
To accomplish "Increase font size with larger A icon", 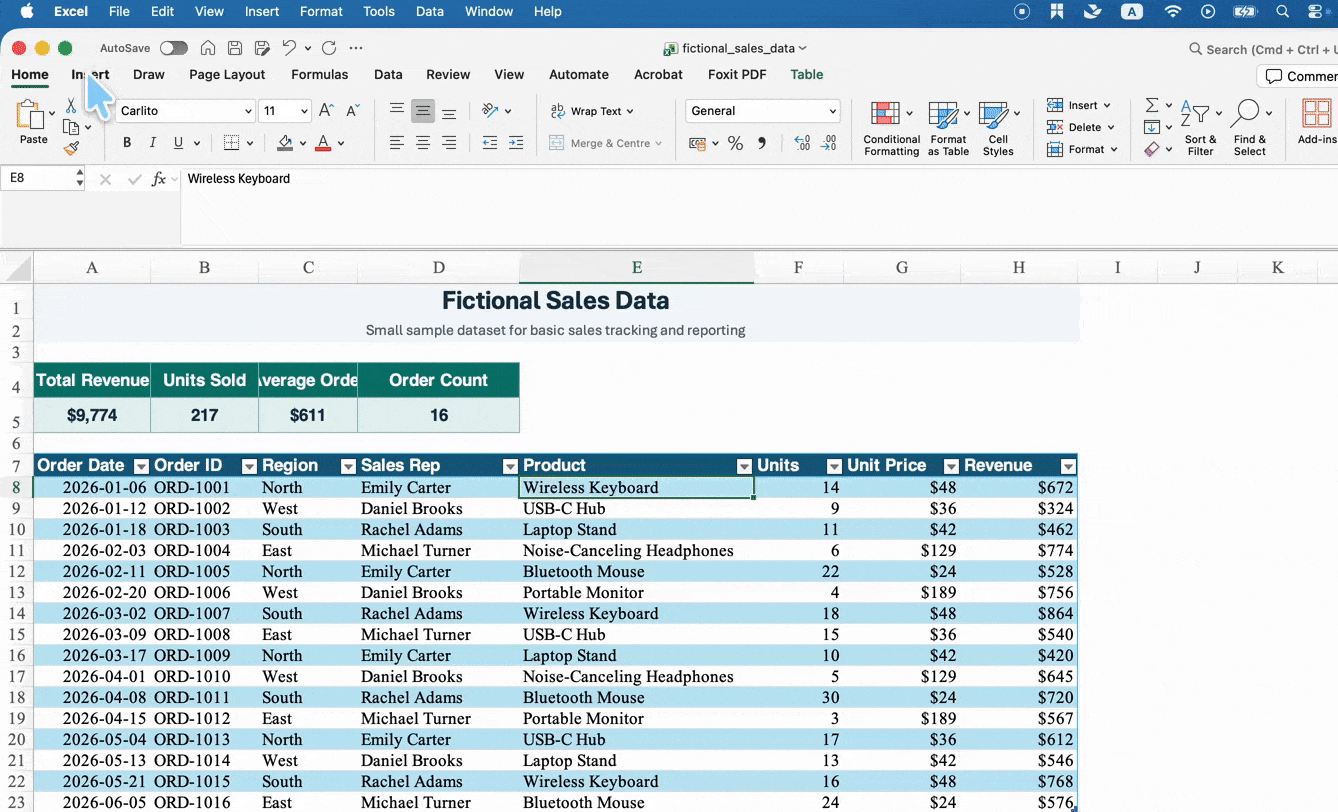I will point(326,111).
